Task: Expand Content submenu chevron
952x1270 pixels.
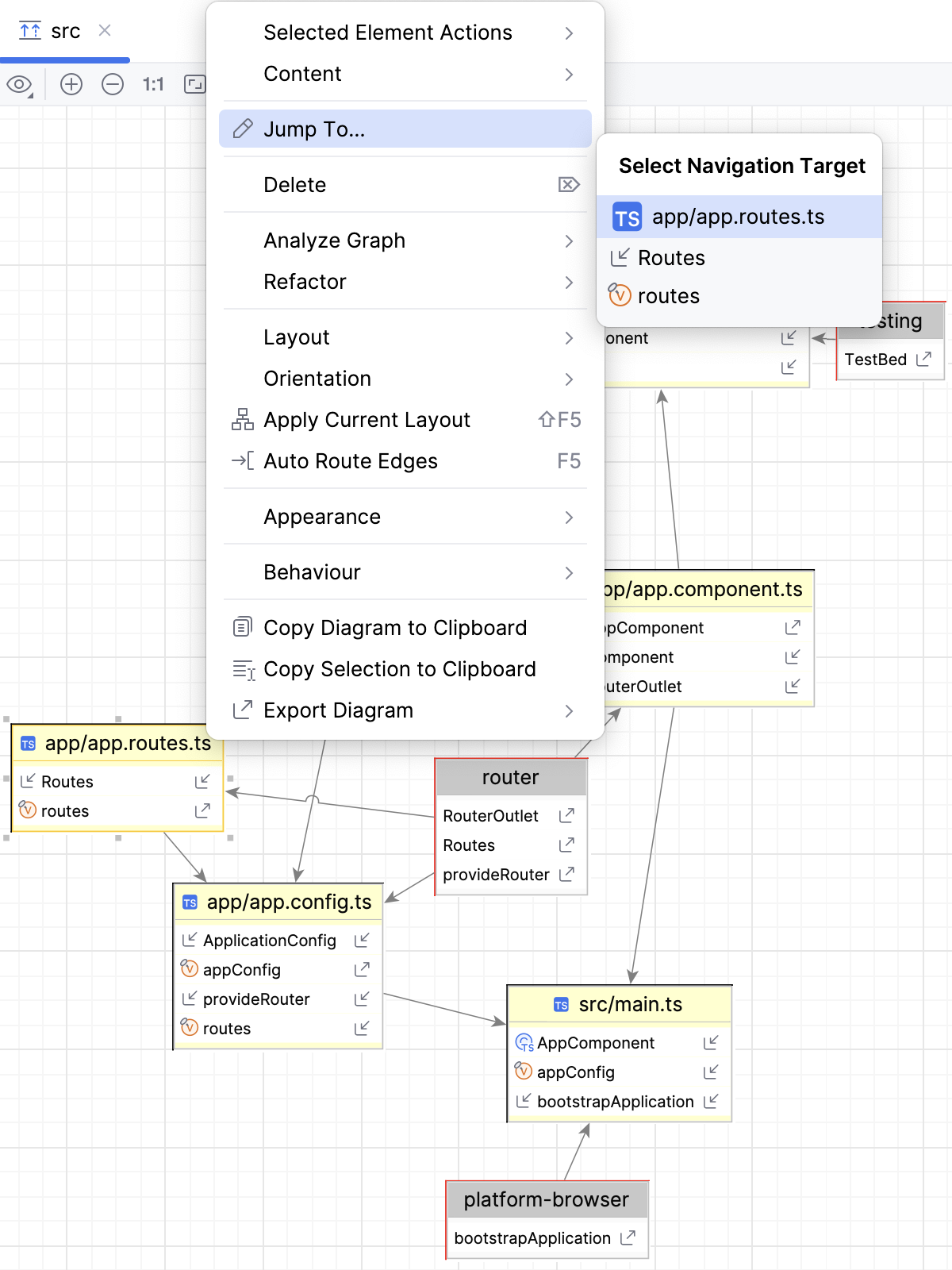Action: (x=569, y=74)
